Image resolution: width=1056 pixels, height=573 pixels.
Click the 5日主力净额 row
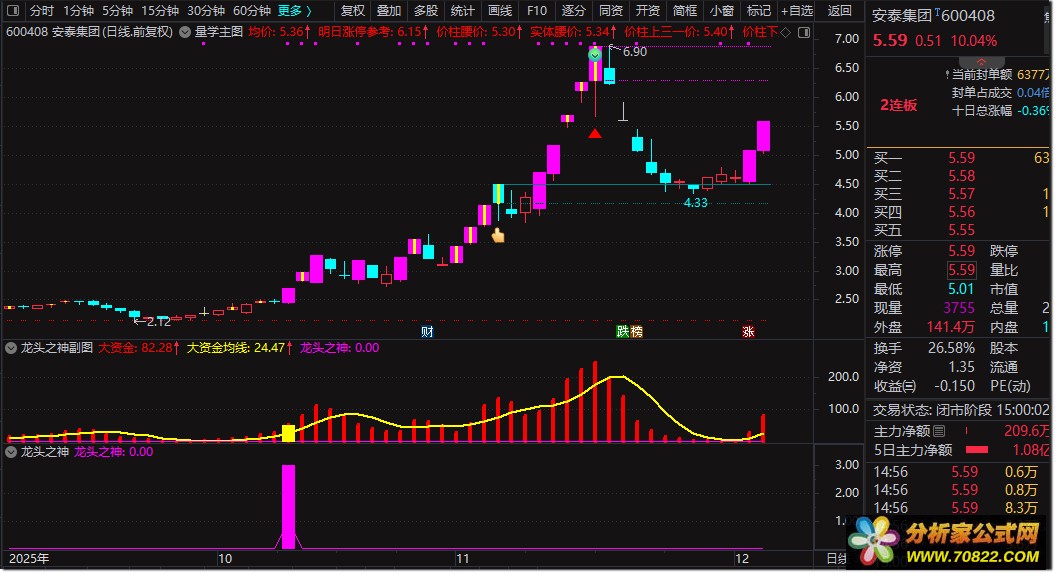pos(959,450)
